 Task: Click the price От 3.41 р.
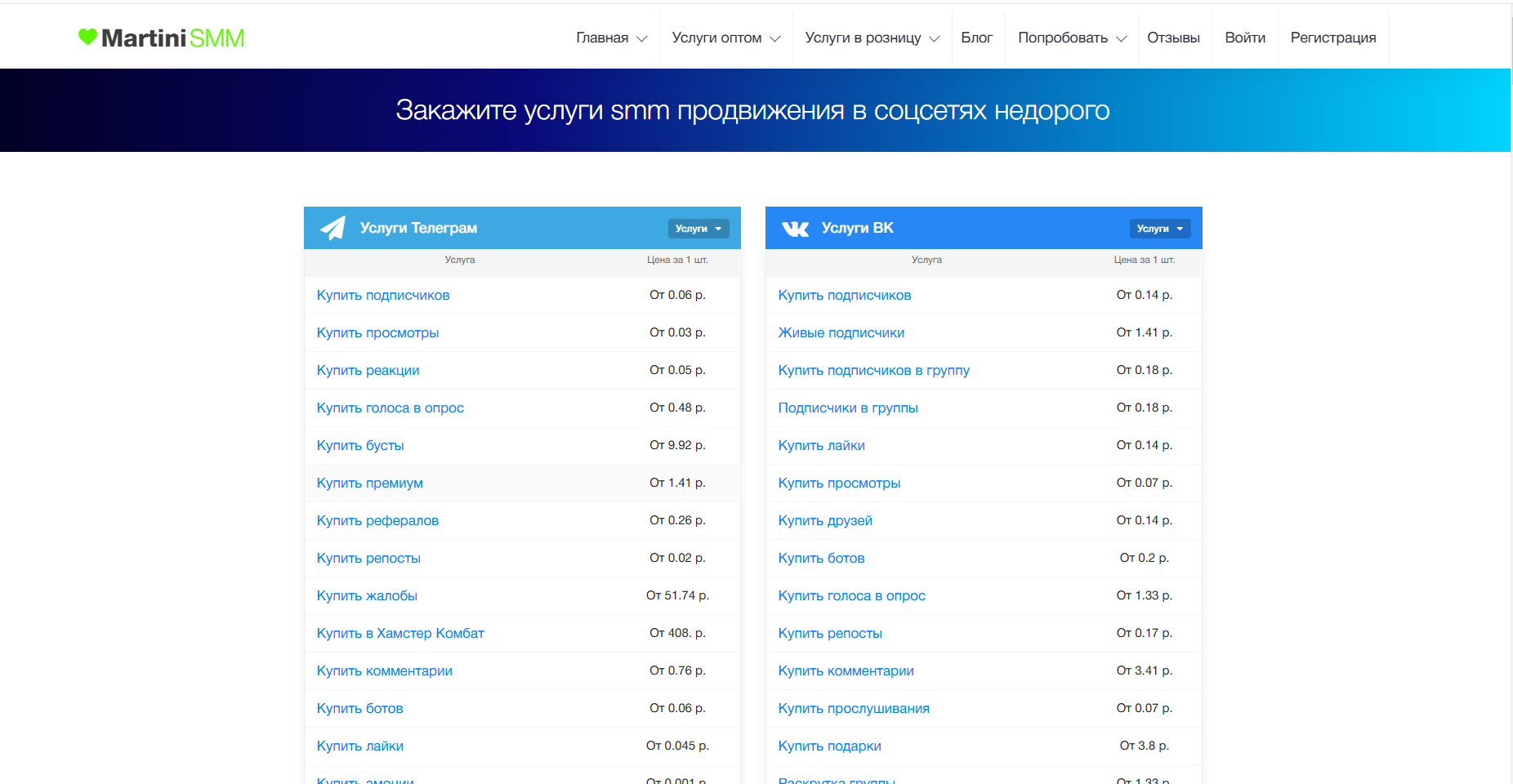coord(1144,670)
